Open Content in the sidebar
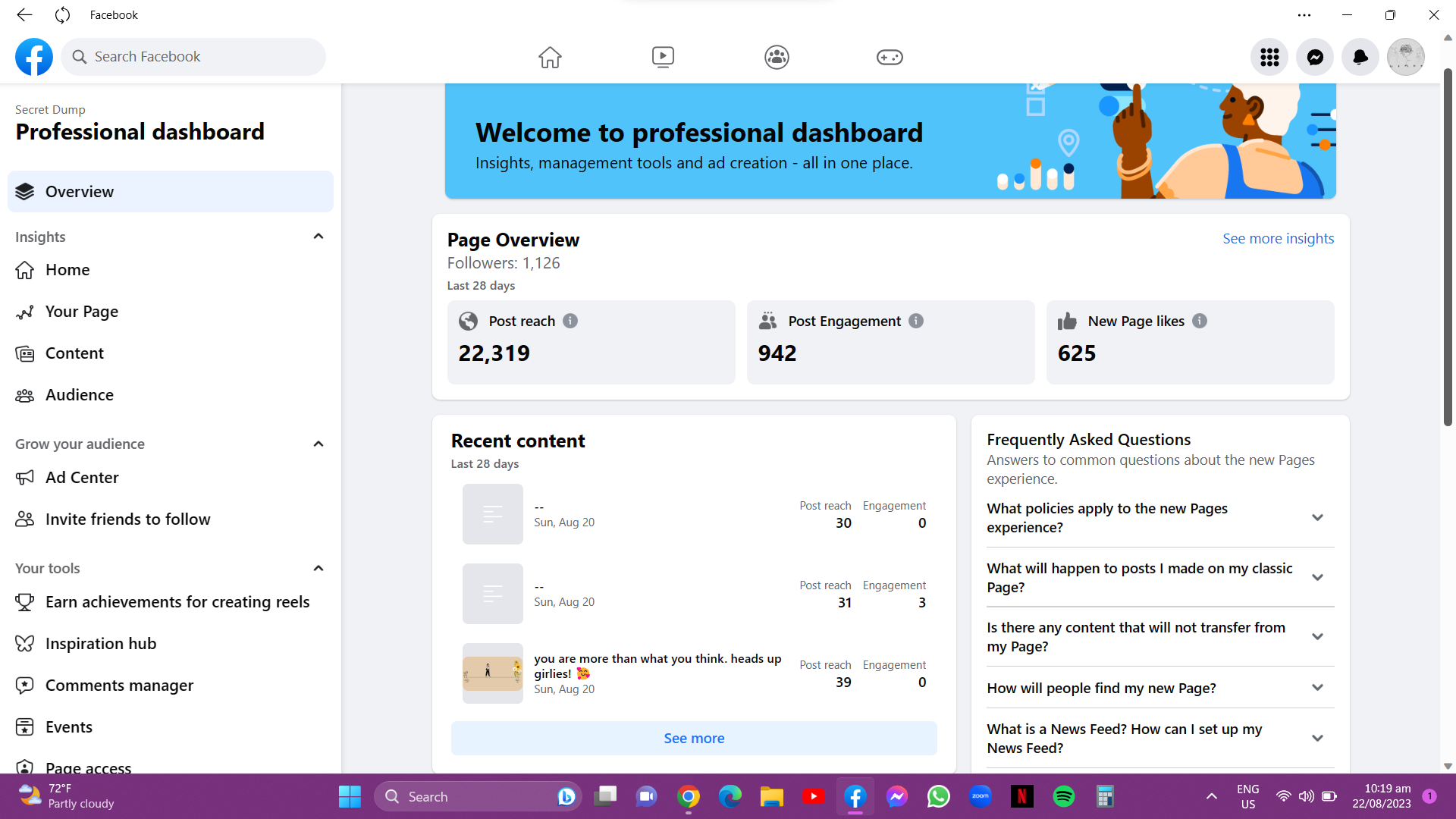1456x819 pixels. click(171, 353)
